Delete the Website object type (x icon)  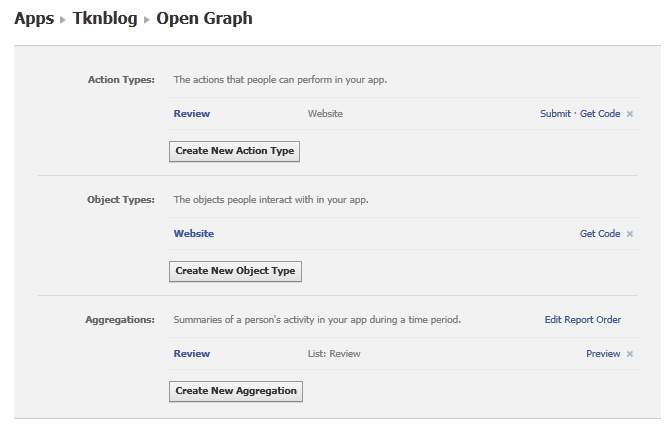coord(629,234)
